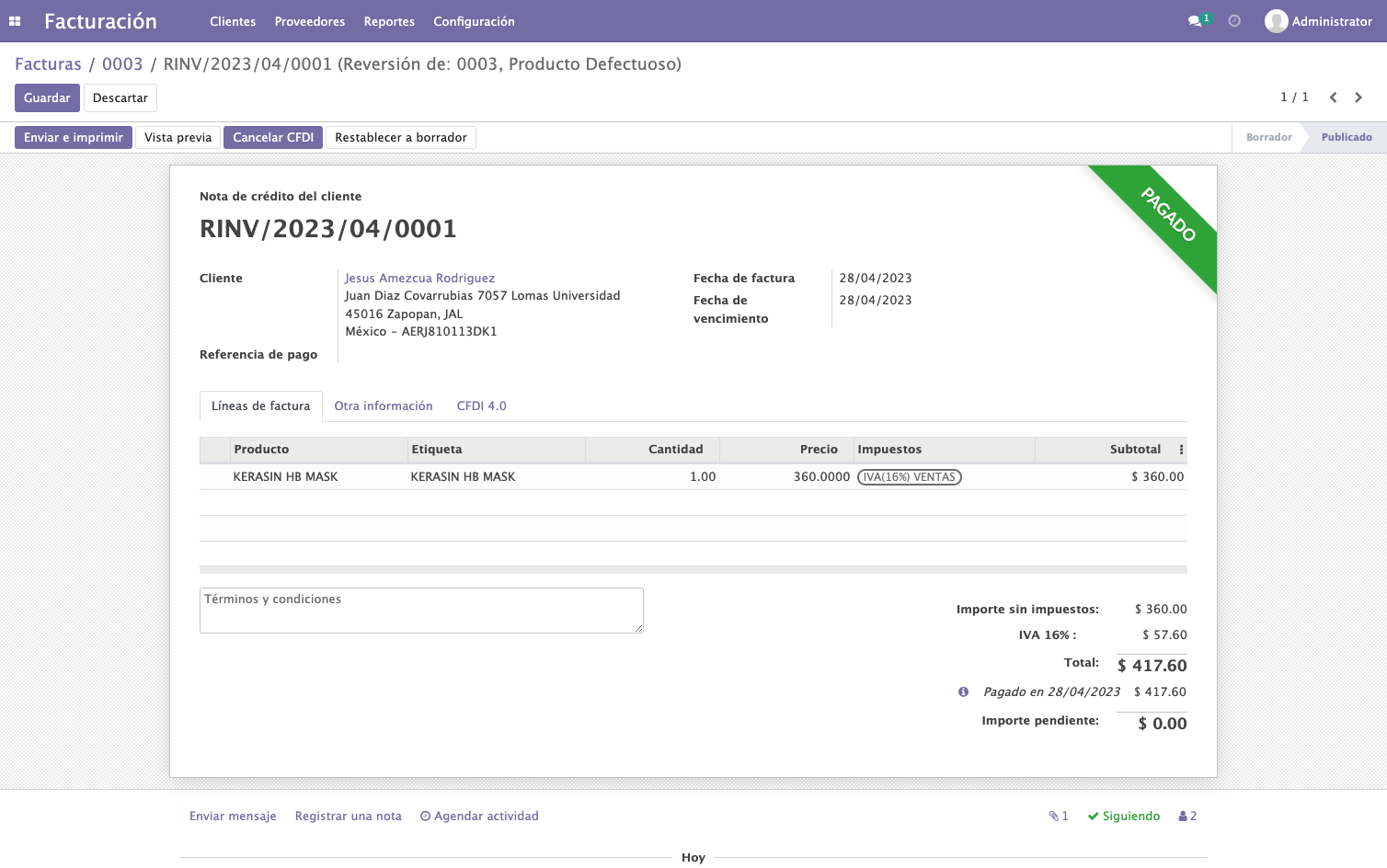Click the payment info circle icon
The image size is (1387, 868).
[963, 691]
